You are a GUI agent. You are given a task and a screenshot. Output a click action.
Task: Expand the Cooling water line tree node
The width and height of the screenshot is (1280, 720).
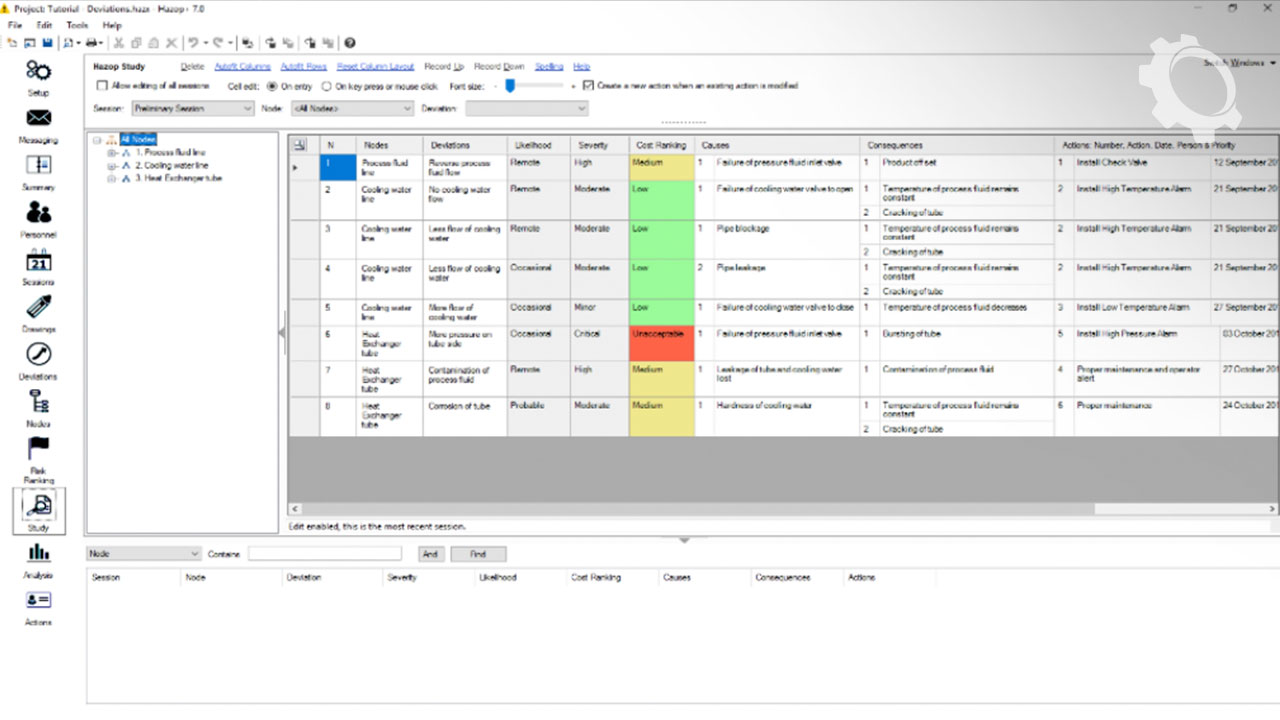pos(112,166)
